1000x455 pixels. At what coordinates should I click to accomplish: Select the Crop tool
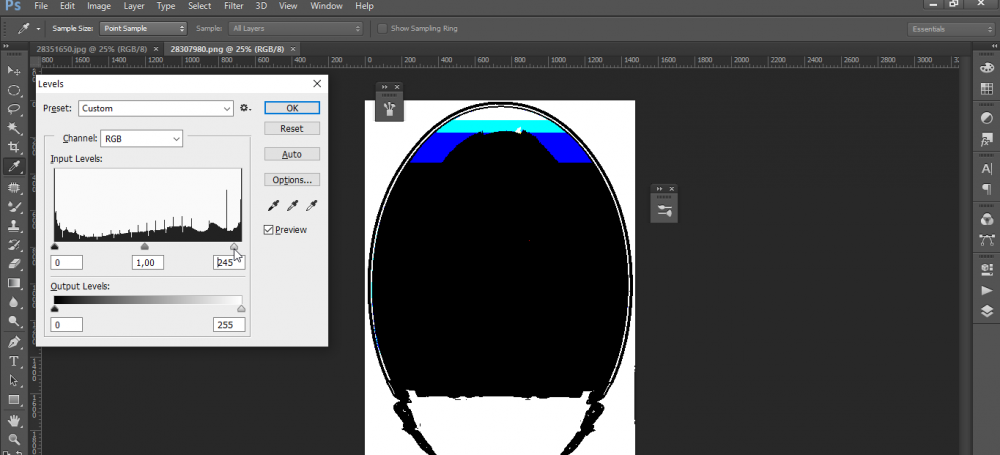click(x=14, y=147)
